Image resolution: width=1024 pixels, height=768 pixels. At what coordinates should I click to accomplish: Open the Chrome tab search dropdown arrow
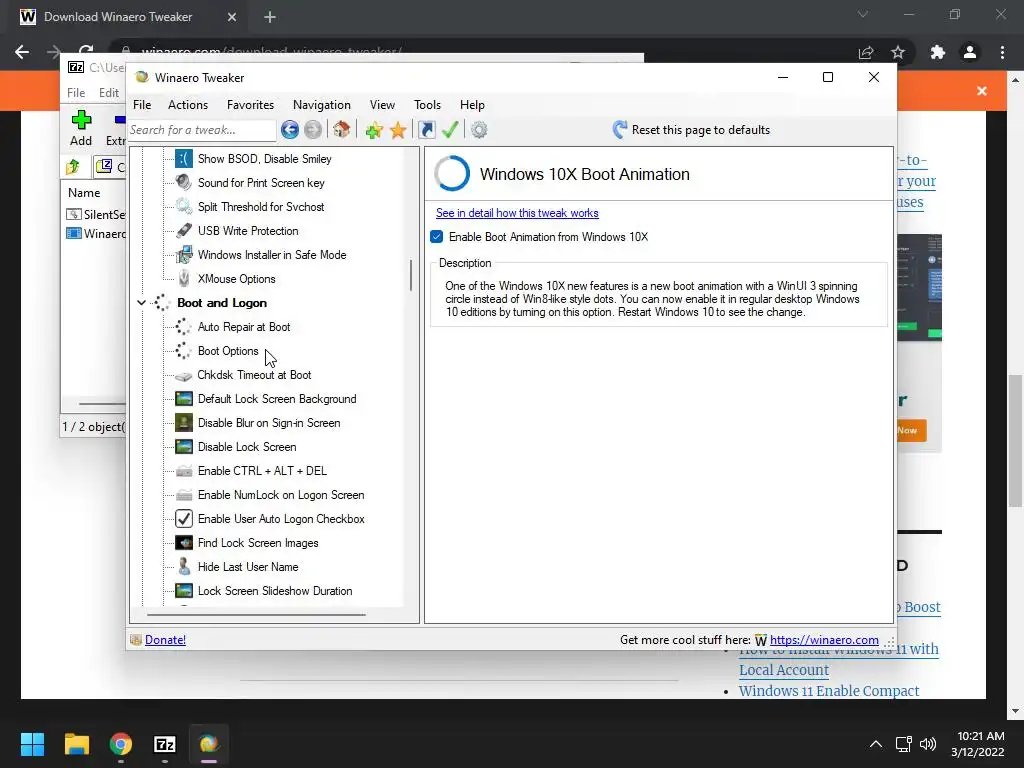pyautogui.click(x=863, y=14)
